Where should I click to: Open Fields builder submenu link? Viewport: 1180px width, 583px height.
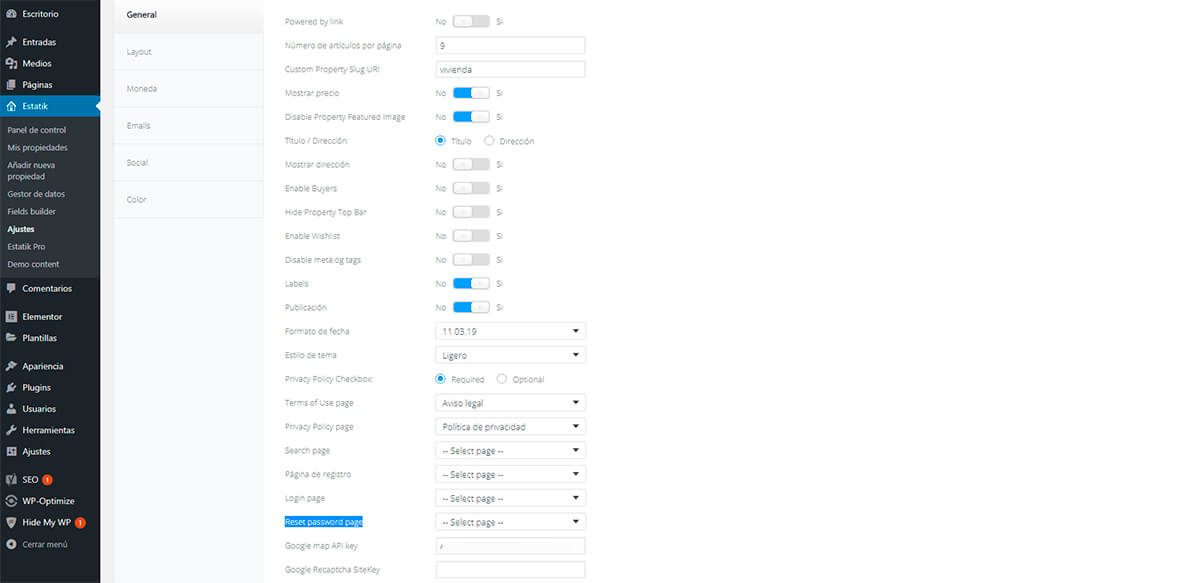[x=32, y=211]
